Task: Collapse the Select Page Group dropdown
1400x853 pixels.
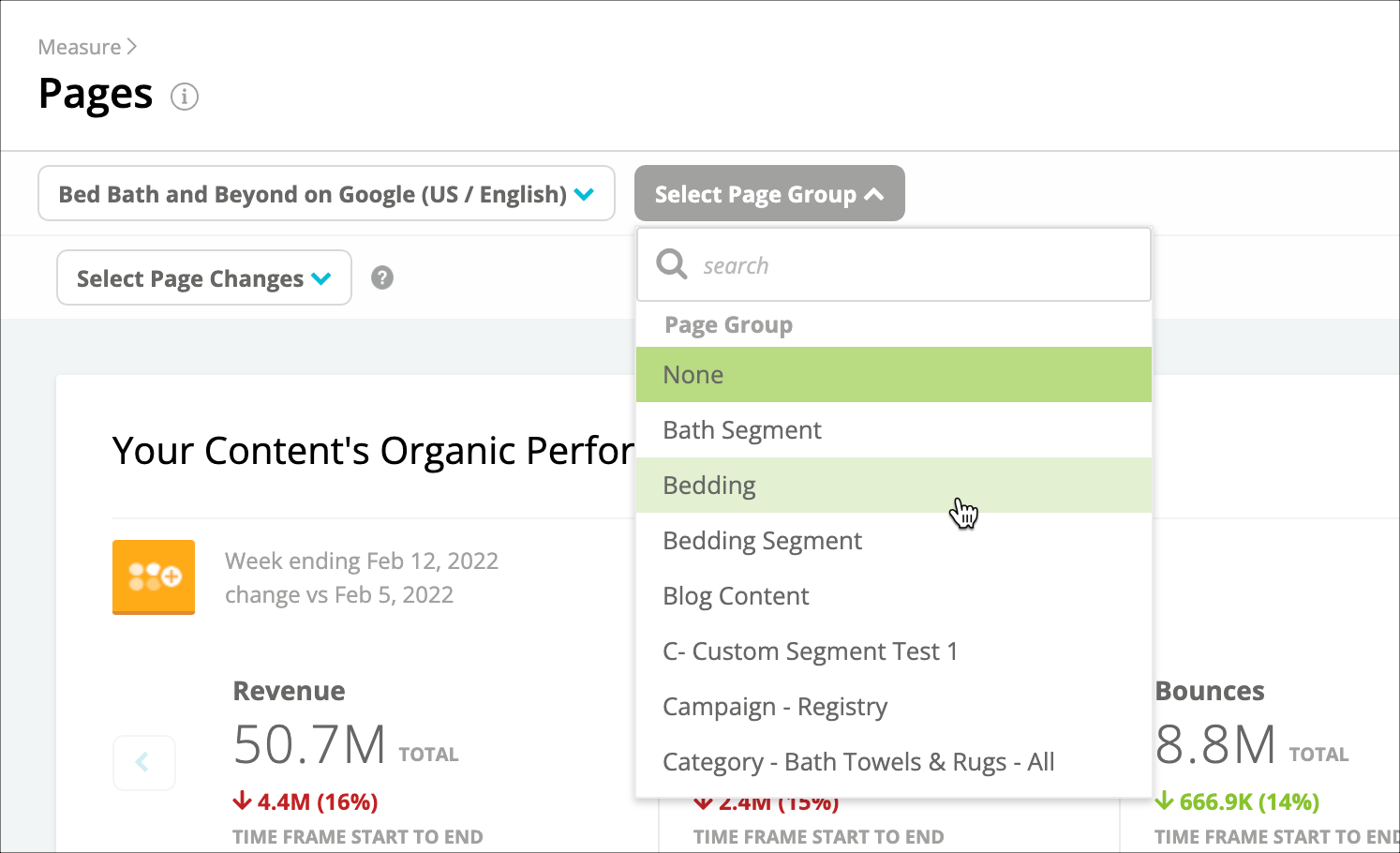Action: coord(769,194)
